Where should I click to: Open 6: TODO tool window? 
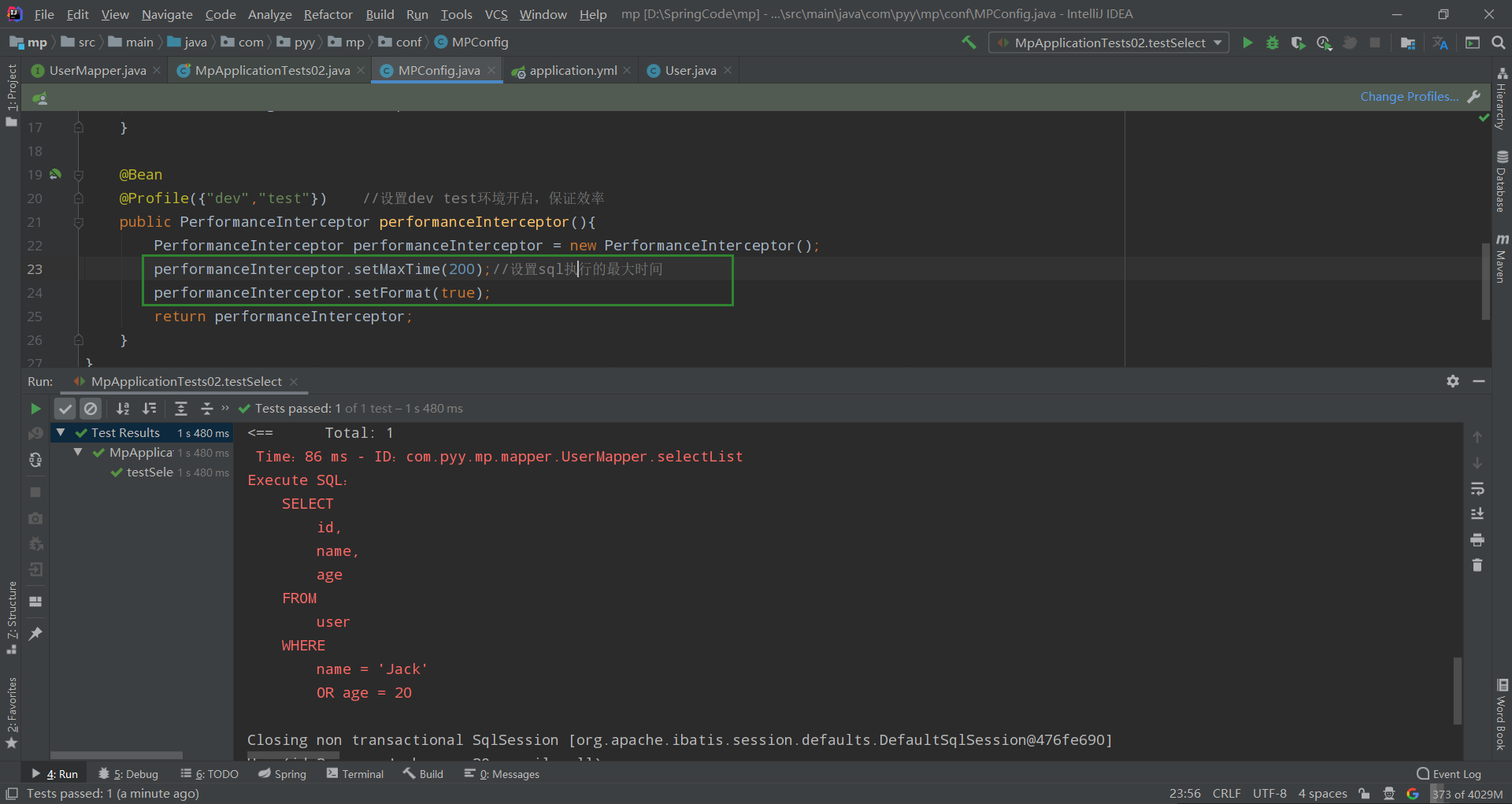pos(209,774)
